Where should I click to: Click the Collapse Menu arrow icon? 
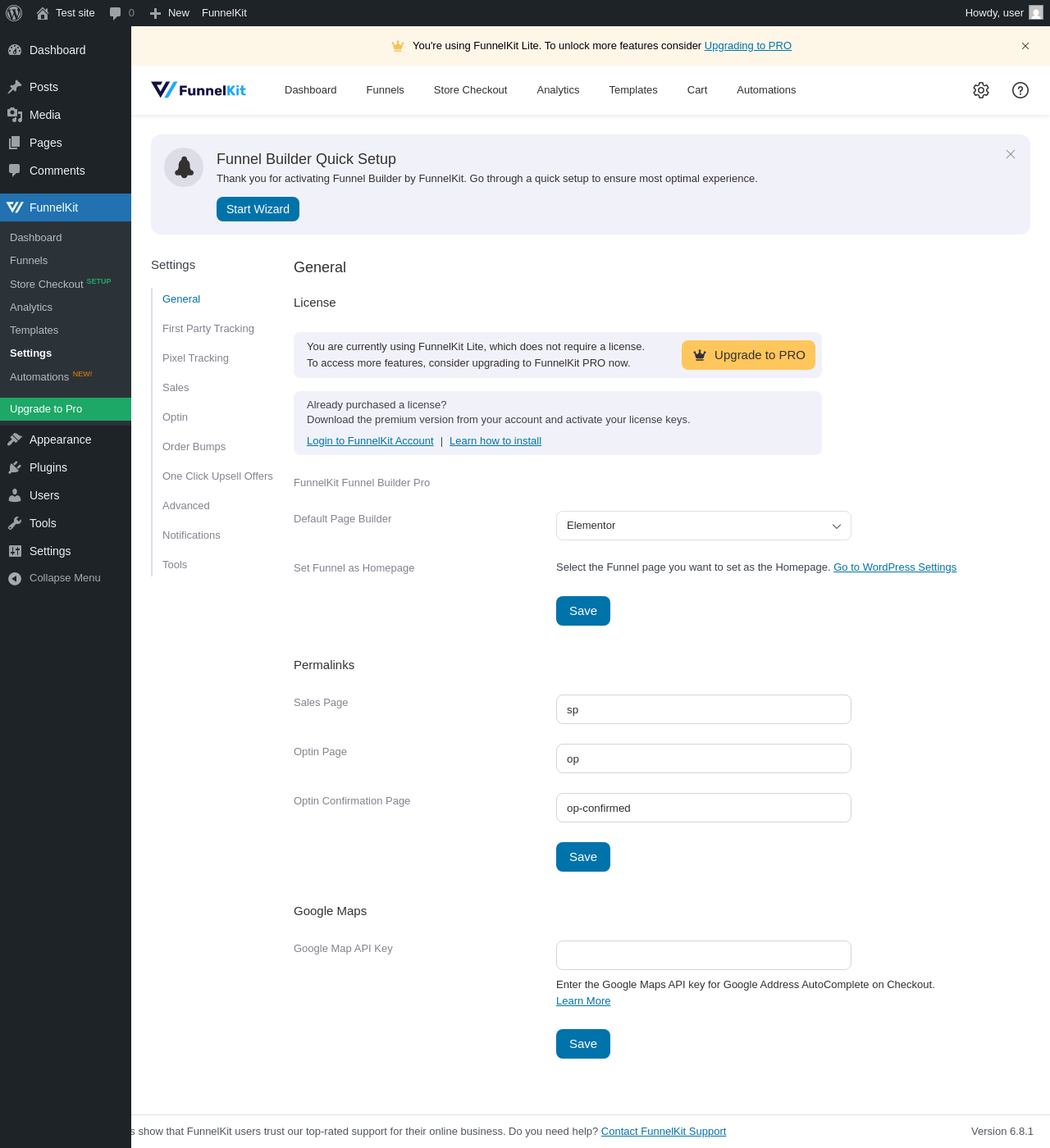coord(15,578)
